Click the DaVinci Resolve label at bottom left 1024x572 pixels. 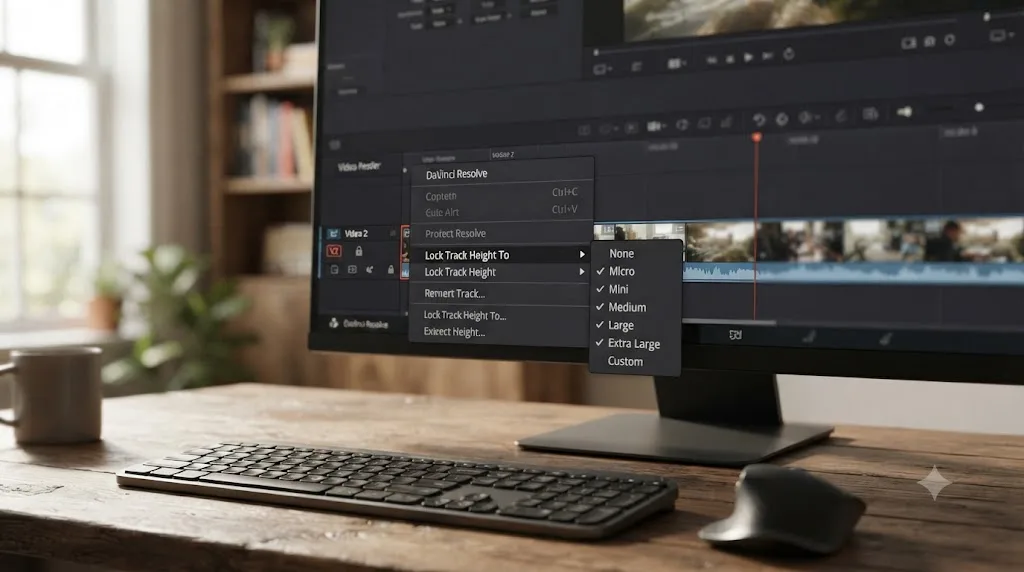coord(366,325)
